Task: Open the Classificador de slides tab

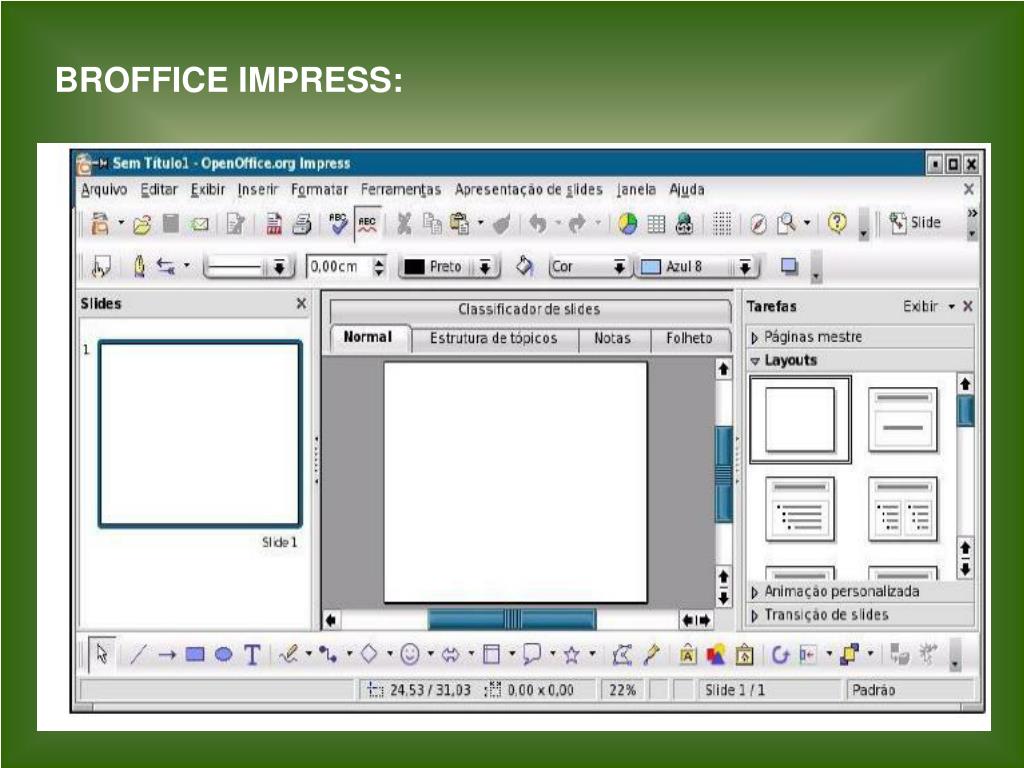Action: point(529,309)
